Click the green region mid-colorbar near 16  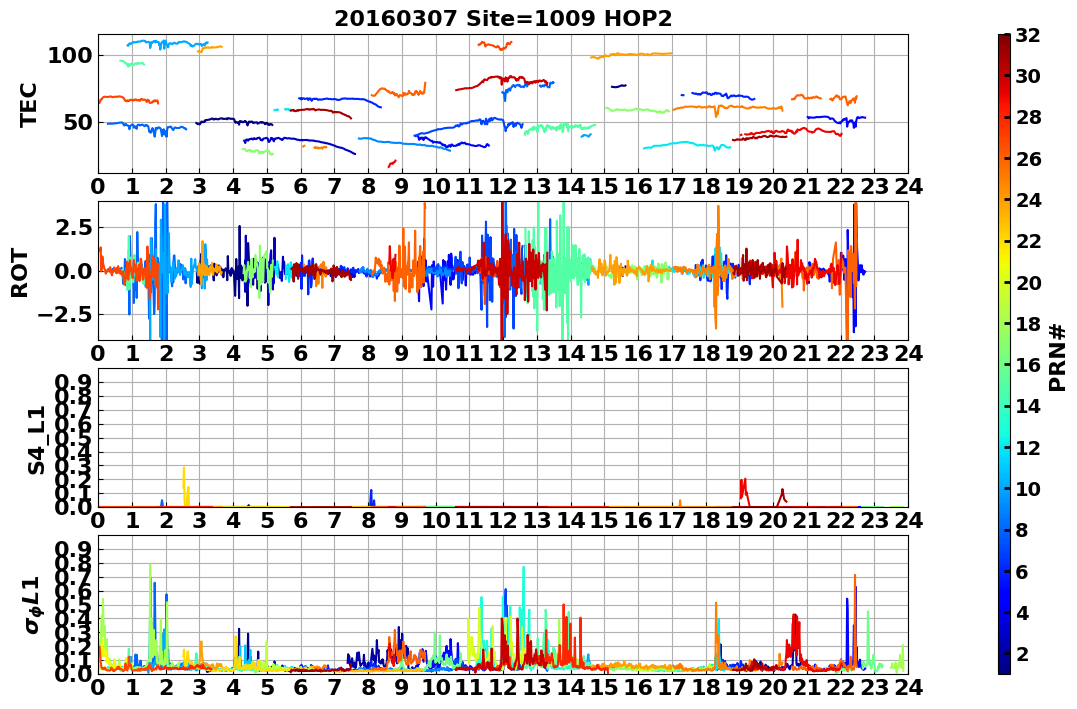(x=1004, y=365)
